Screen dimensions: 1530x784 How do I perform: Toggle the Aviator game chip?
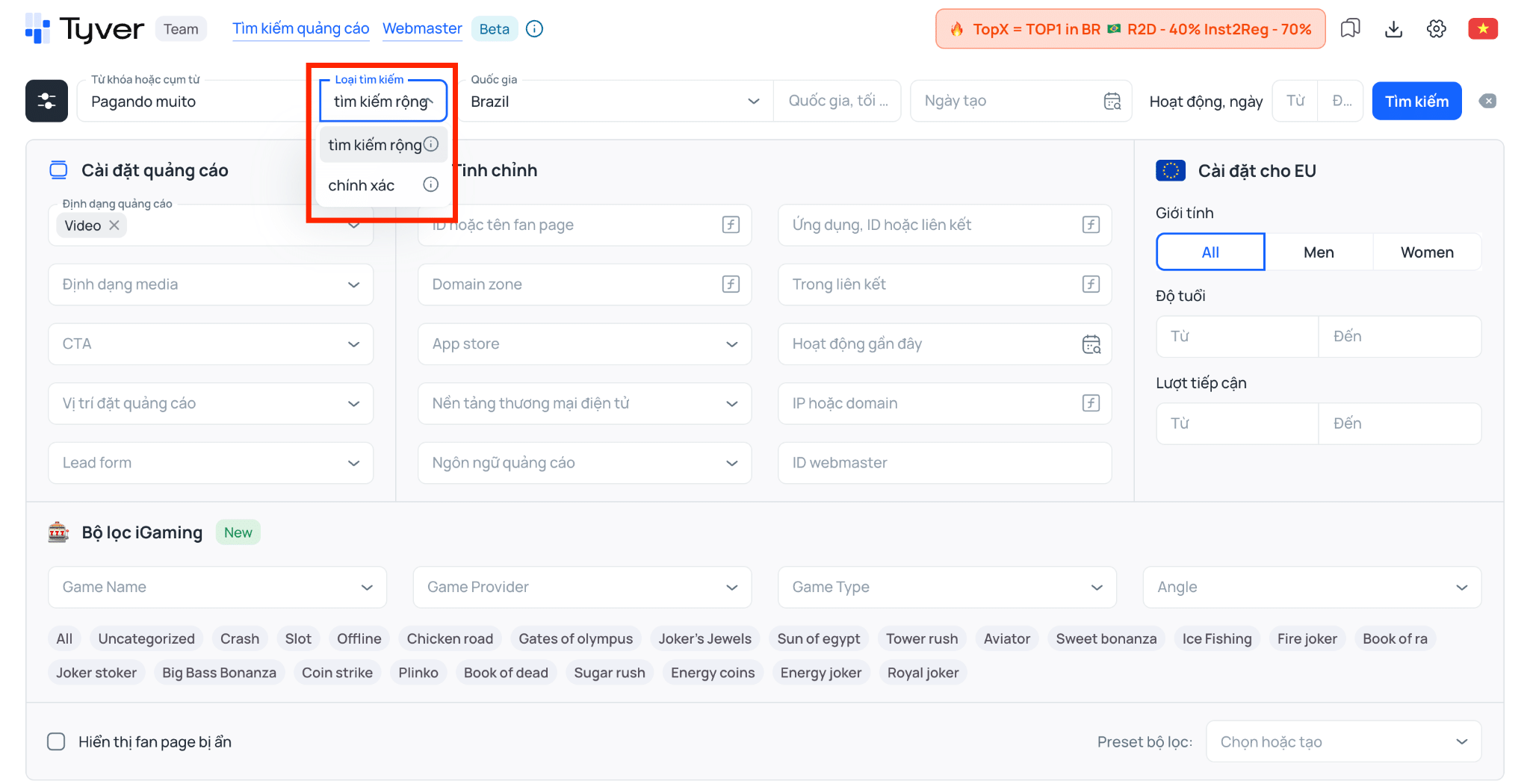(1006, 638)
